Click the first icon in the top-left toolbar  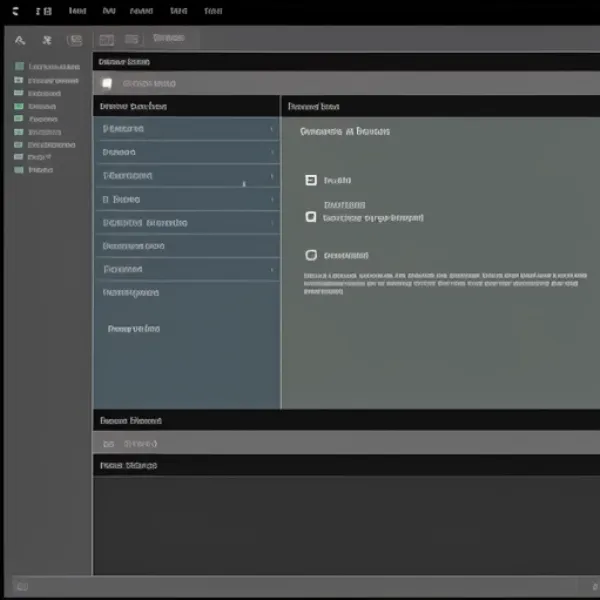tap(19, 40)
